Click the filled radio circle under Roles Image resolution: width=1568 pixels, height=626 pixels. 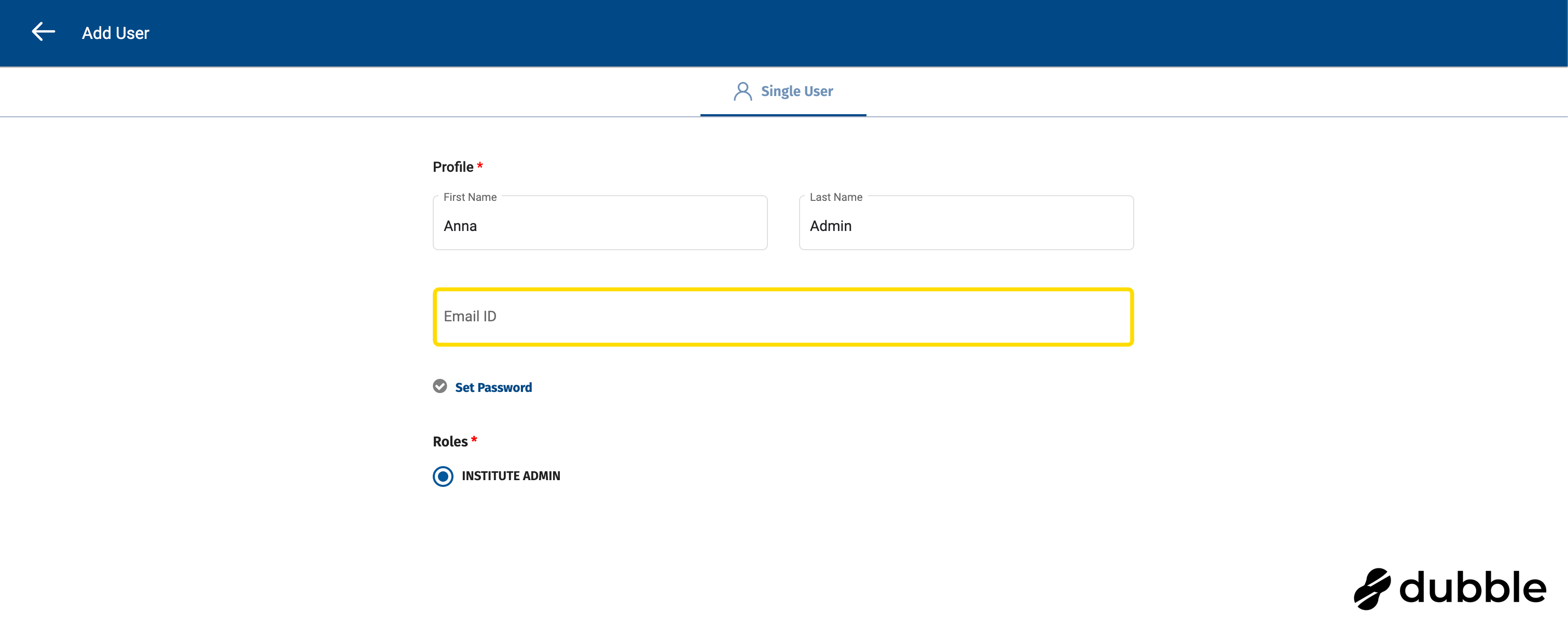coord(443,476)
